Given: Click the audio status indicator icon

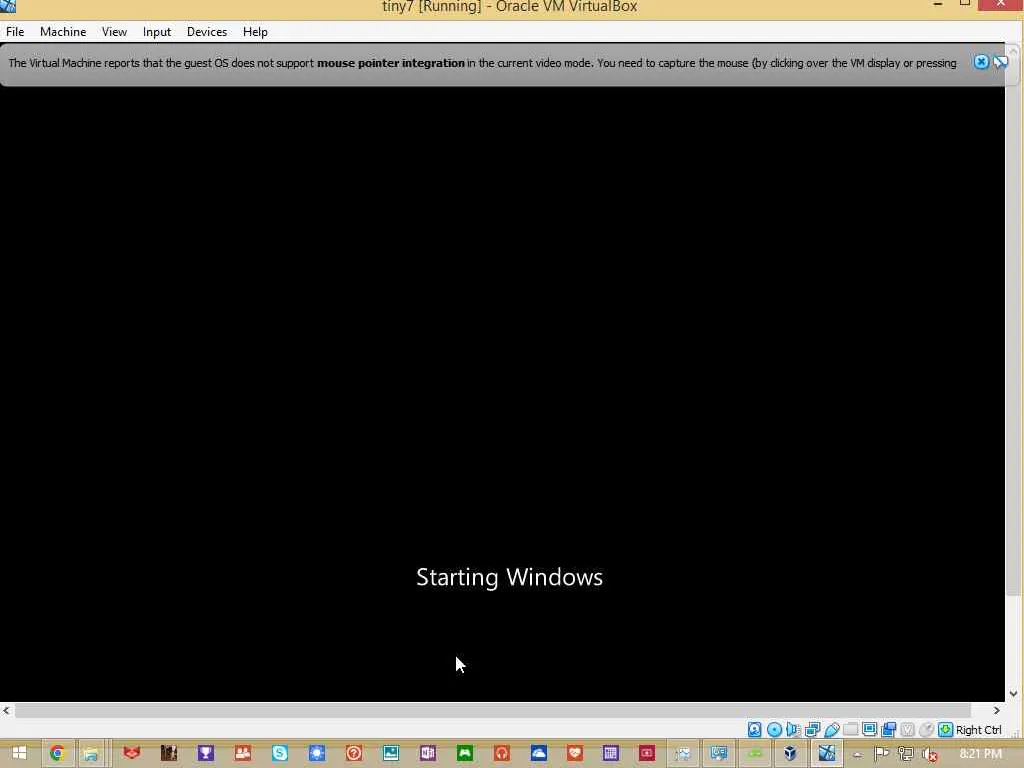Looking at the screenshot, I should click(793, 729).
